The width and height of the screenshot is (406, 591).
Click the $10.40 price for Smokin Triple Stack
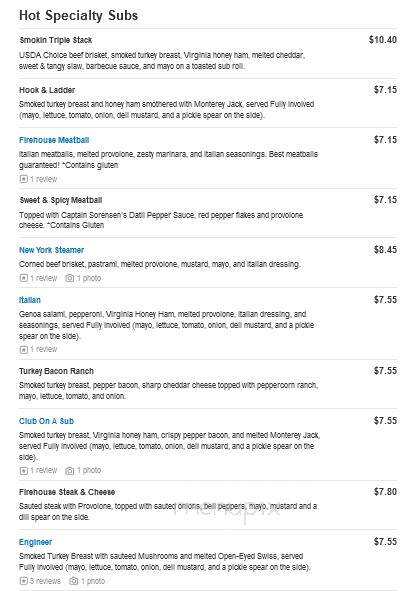[383, 40]
